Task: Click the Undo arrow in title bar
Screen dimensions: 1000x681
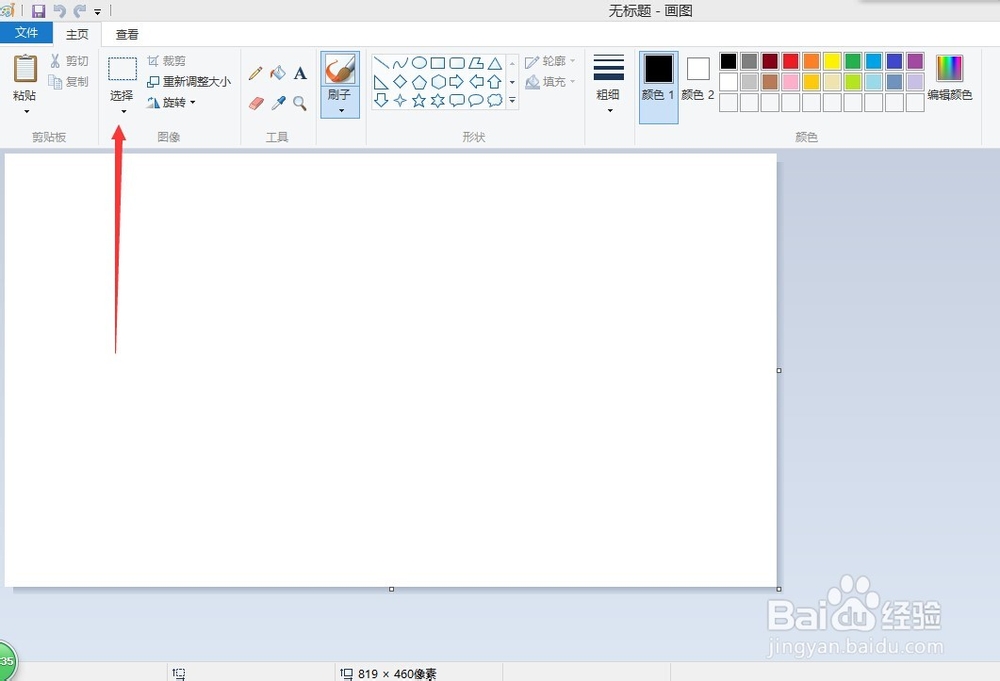Action: coord(59,11)
